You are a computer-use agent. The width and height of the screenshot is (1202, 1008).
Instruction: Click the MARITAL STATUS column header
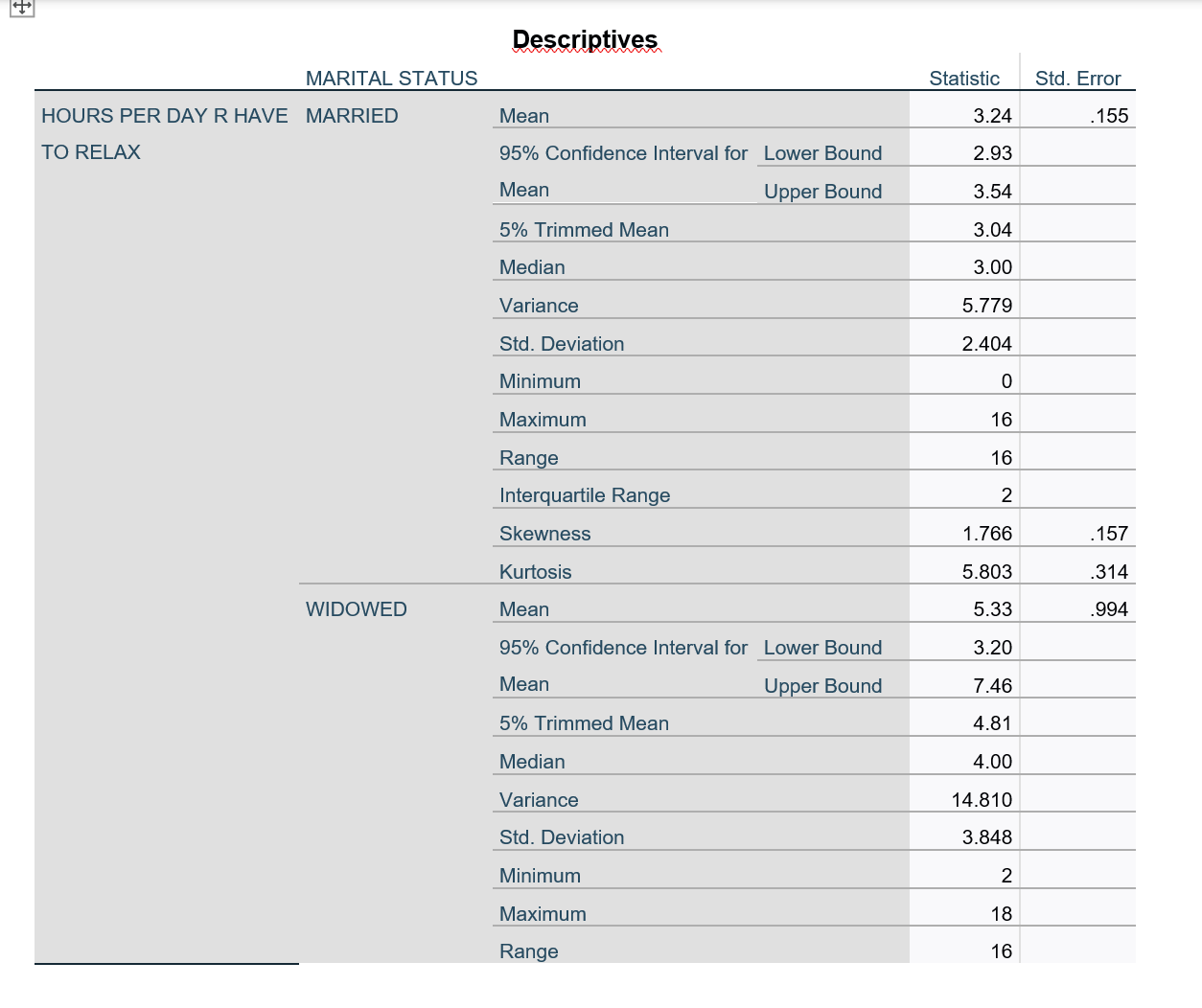pos(391,79)
